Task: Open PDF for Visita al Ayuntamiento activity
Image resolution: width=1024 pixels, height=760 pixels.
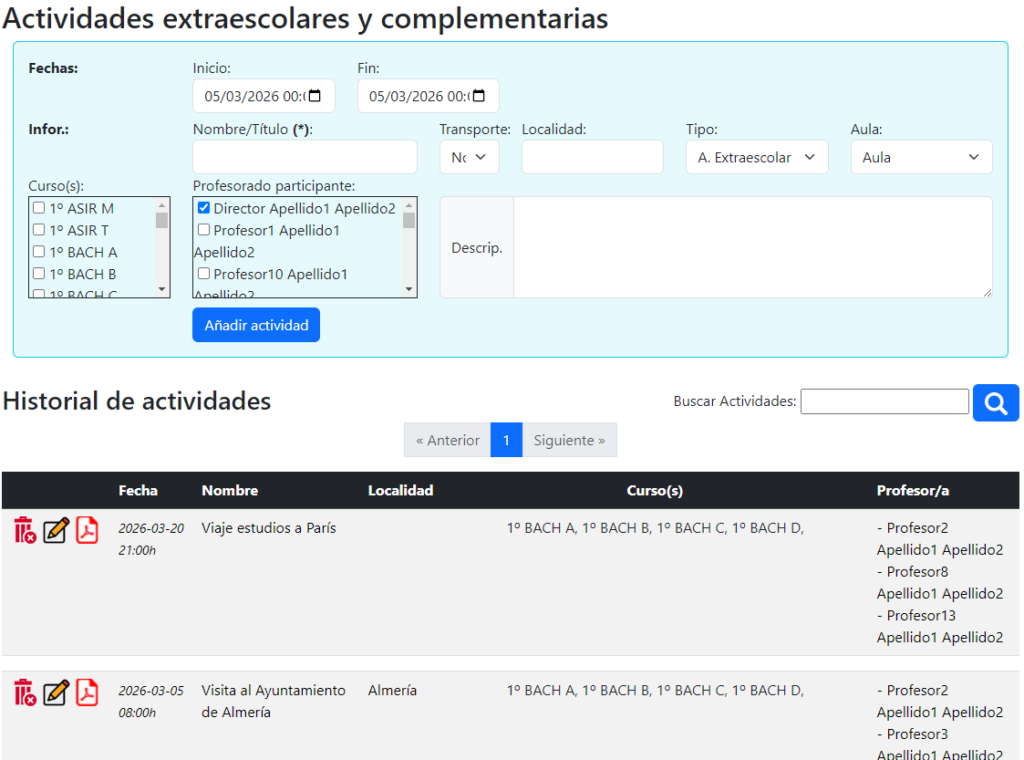Action: pos(87,692)
